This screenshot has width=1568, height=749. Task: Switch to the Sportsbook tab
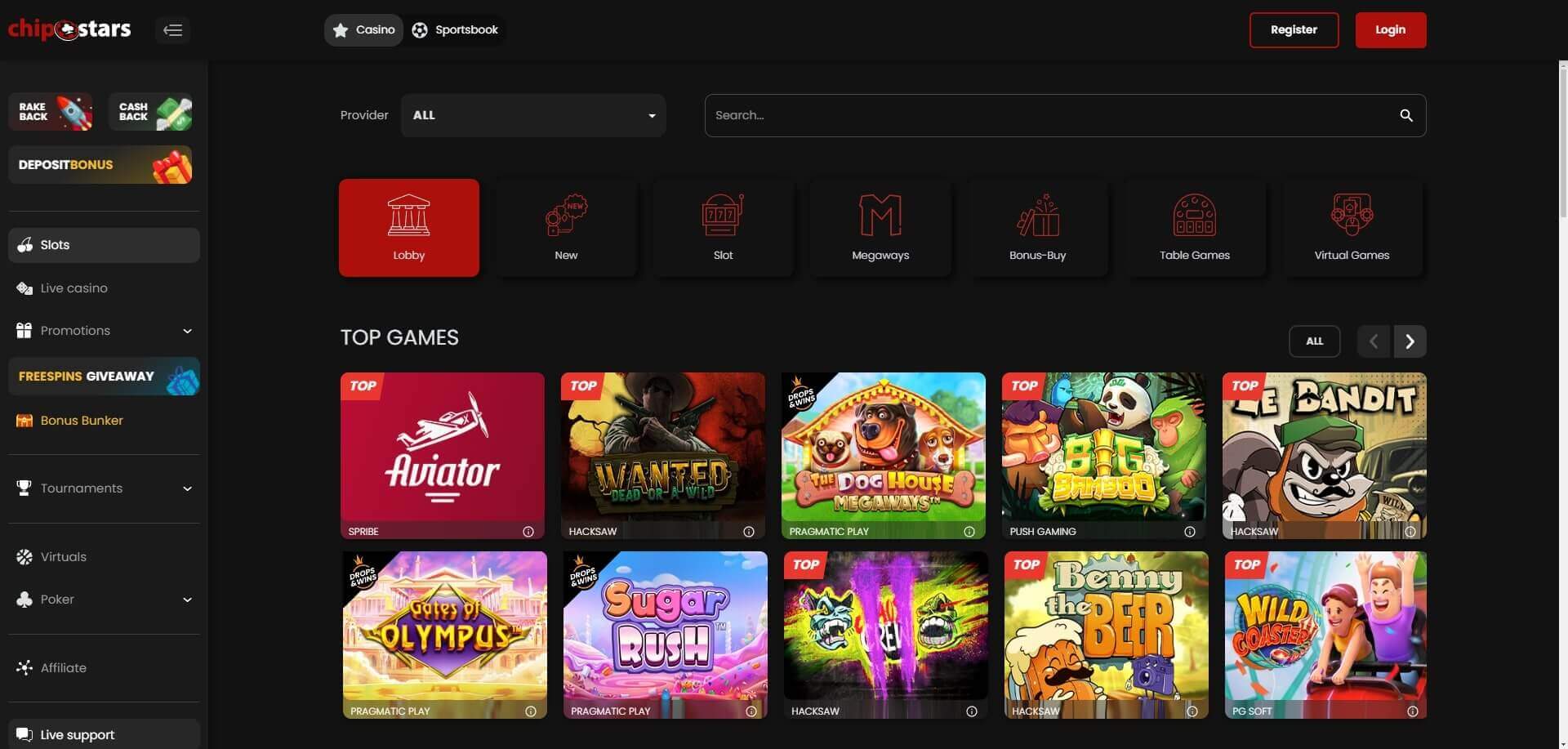coord(456,29)
